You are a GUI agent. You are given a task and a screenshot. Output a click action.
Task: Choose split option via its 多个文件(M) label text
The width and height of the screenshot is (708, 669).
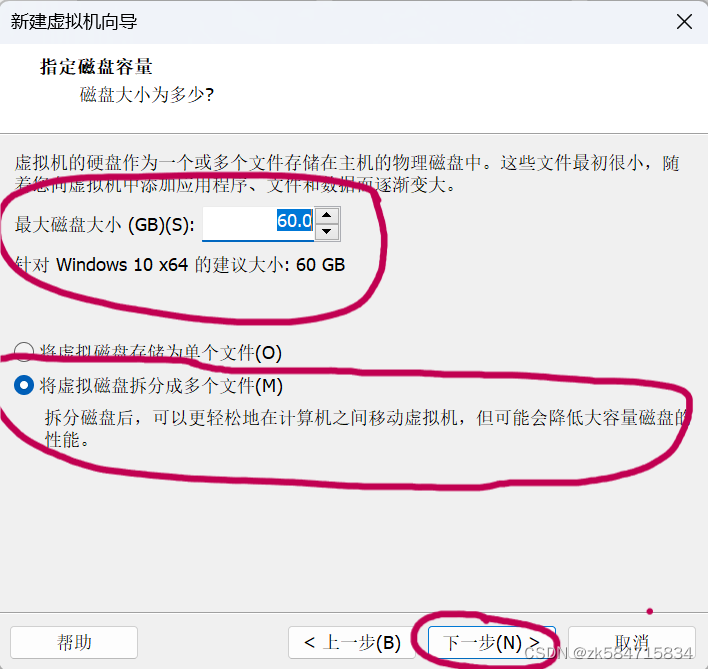click(x=161, y=386)
